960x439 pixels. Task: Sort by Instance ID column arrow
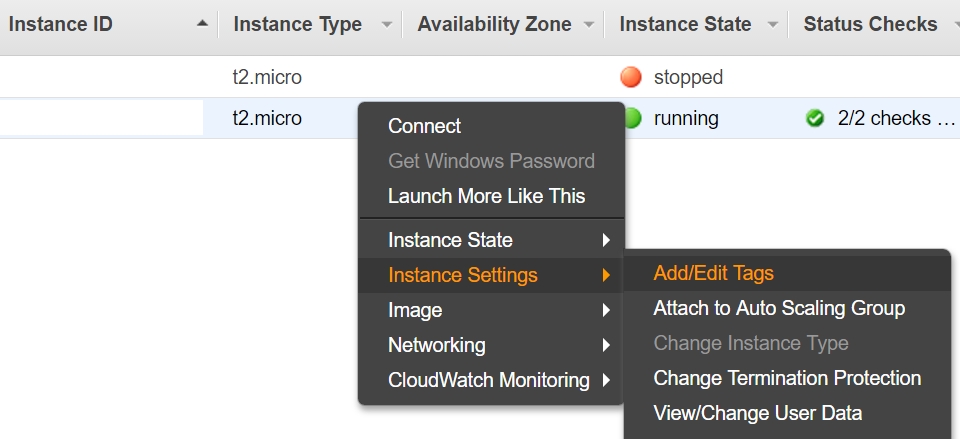click(x=204, y=24)
